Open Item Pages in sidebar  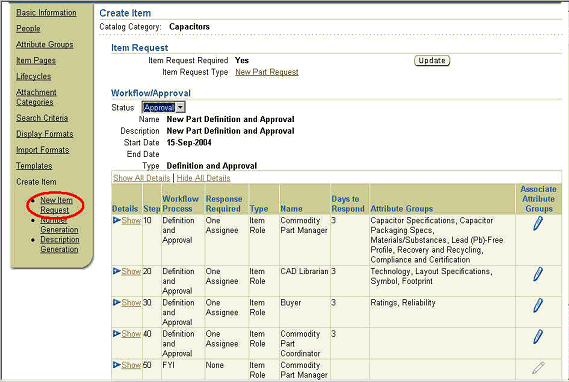[x=36, y=61]
